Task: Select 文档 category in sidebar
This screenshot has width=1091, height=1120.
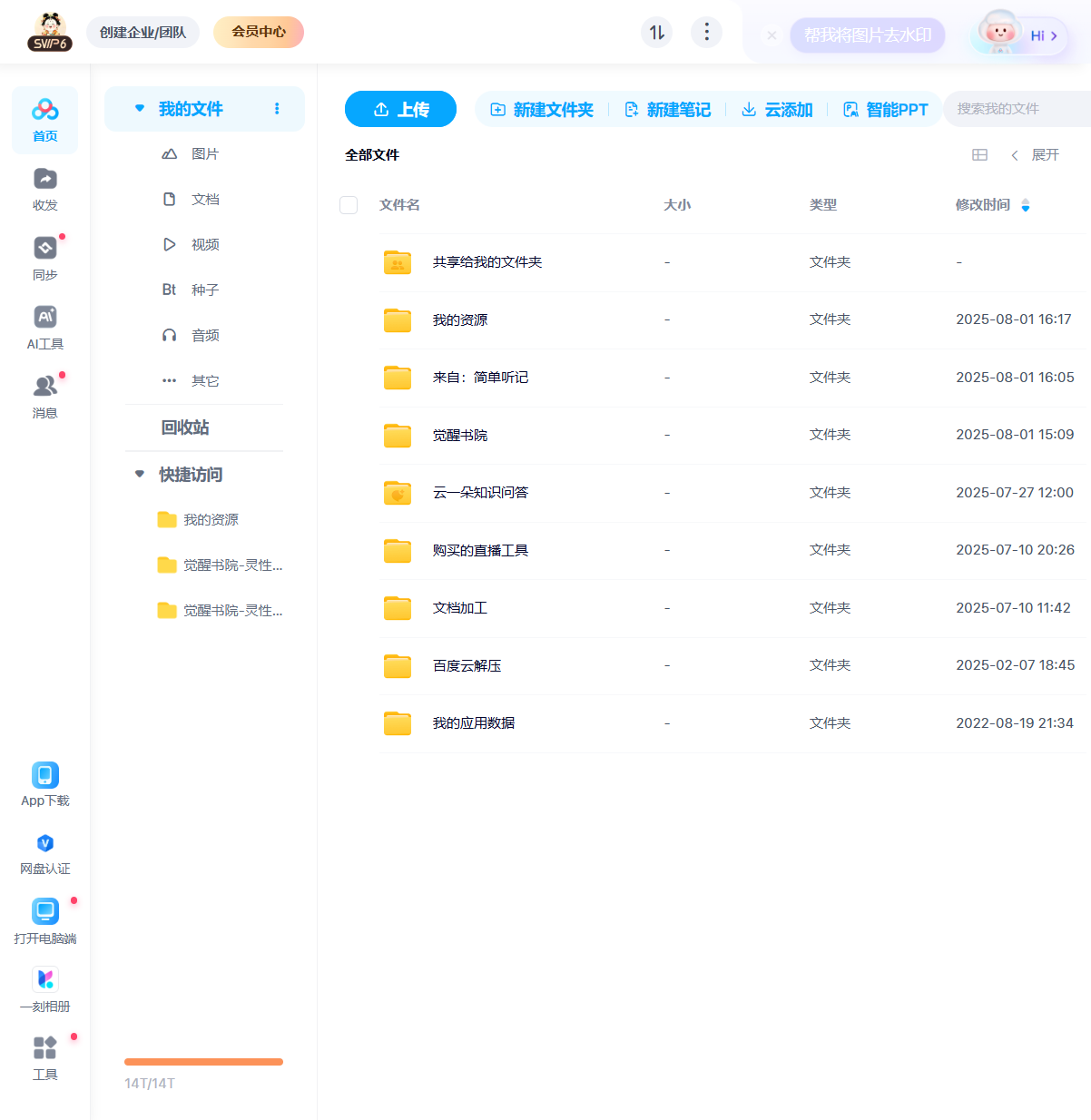Action: [x=205, y=200]
